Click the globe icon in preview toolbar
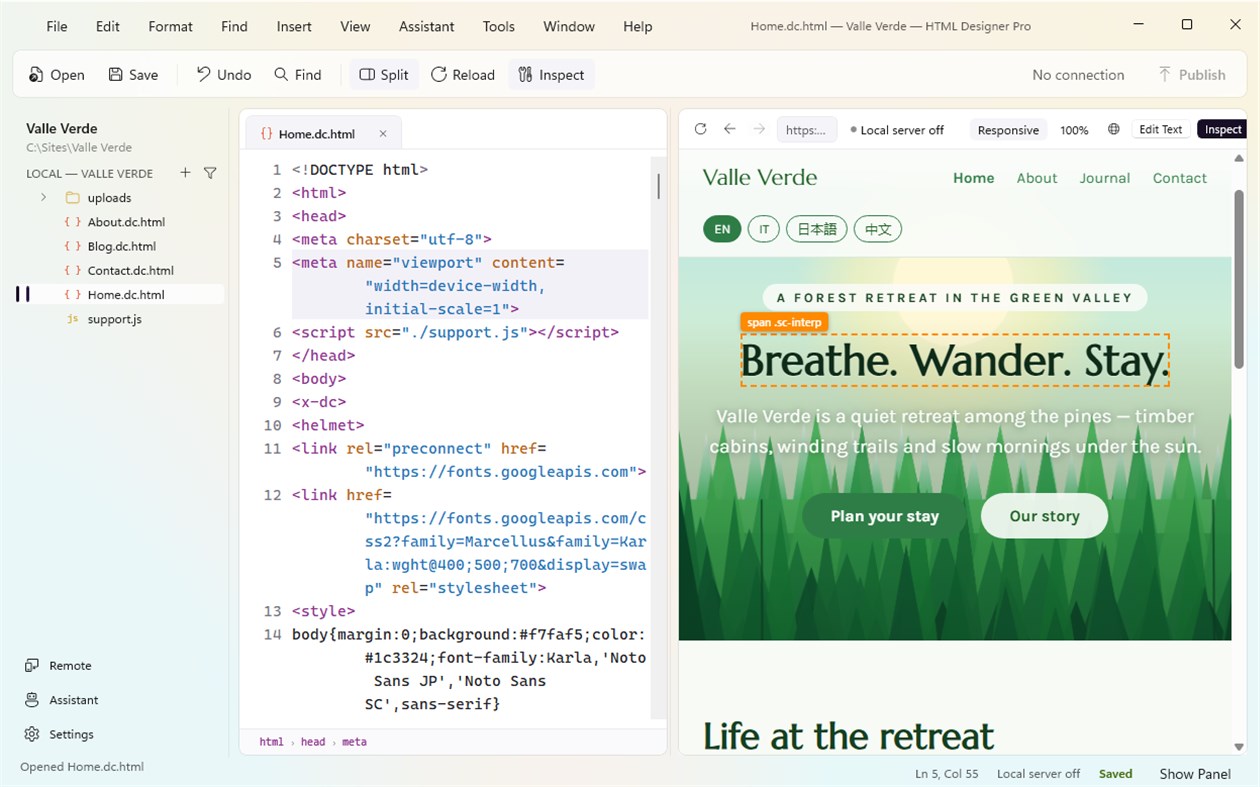The height and width of the screenshot is (787, 1260). 1114,130
